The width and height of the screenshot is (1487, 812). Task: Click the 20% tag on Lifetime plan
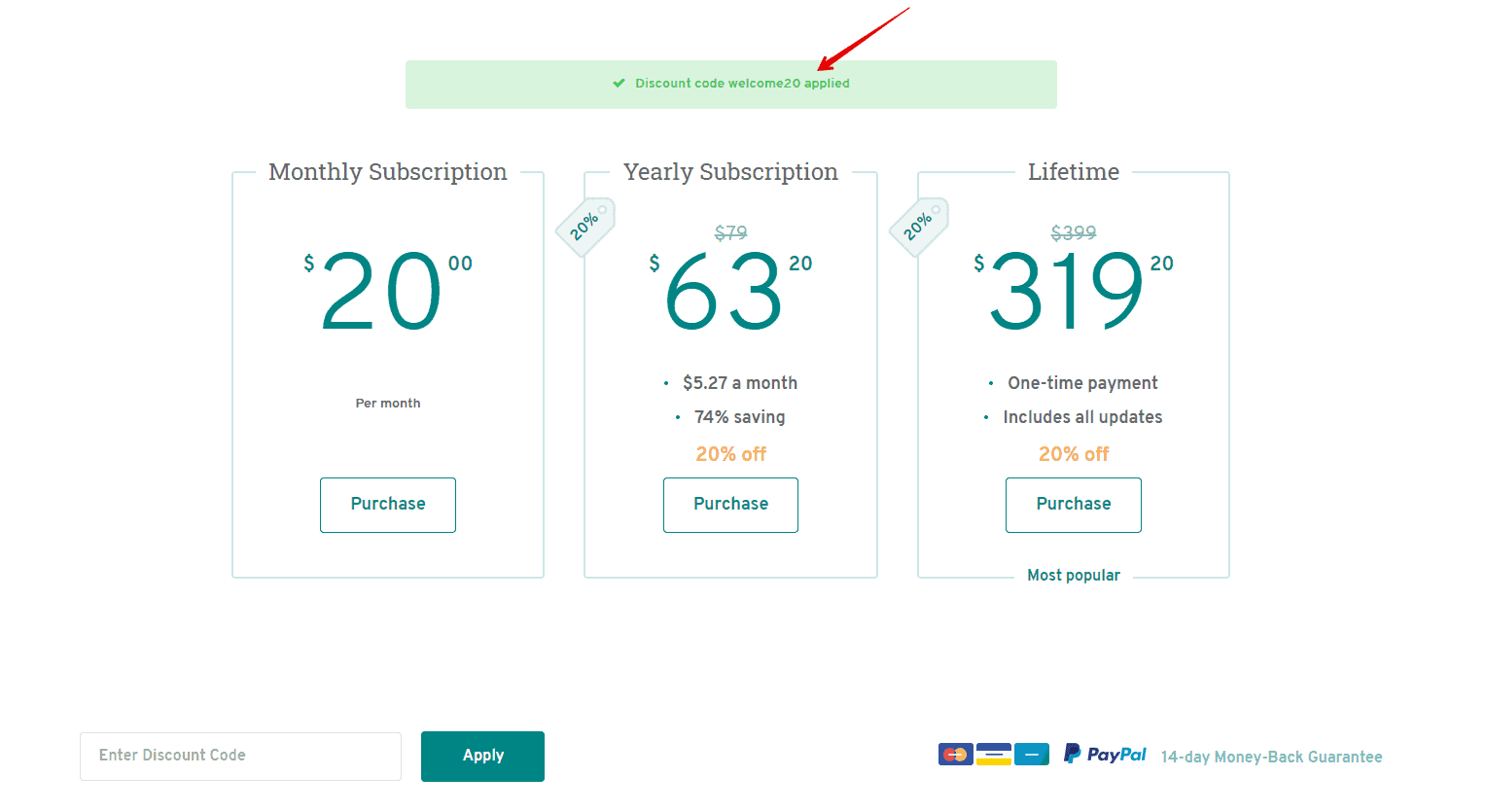pos(919,228)
